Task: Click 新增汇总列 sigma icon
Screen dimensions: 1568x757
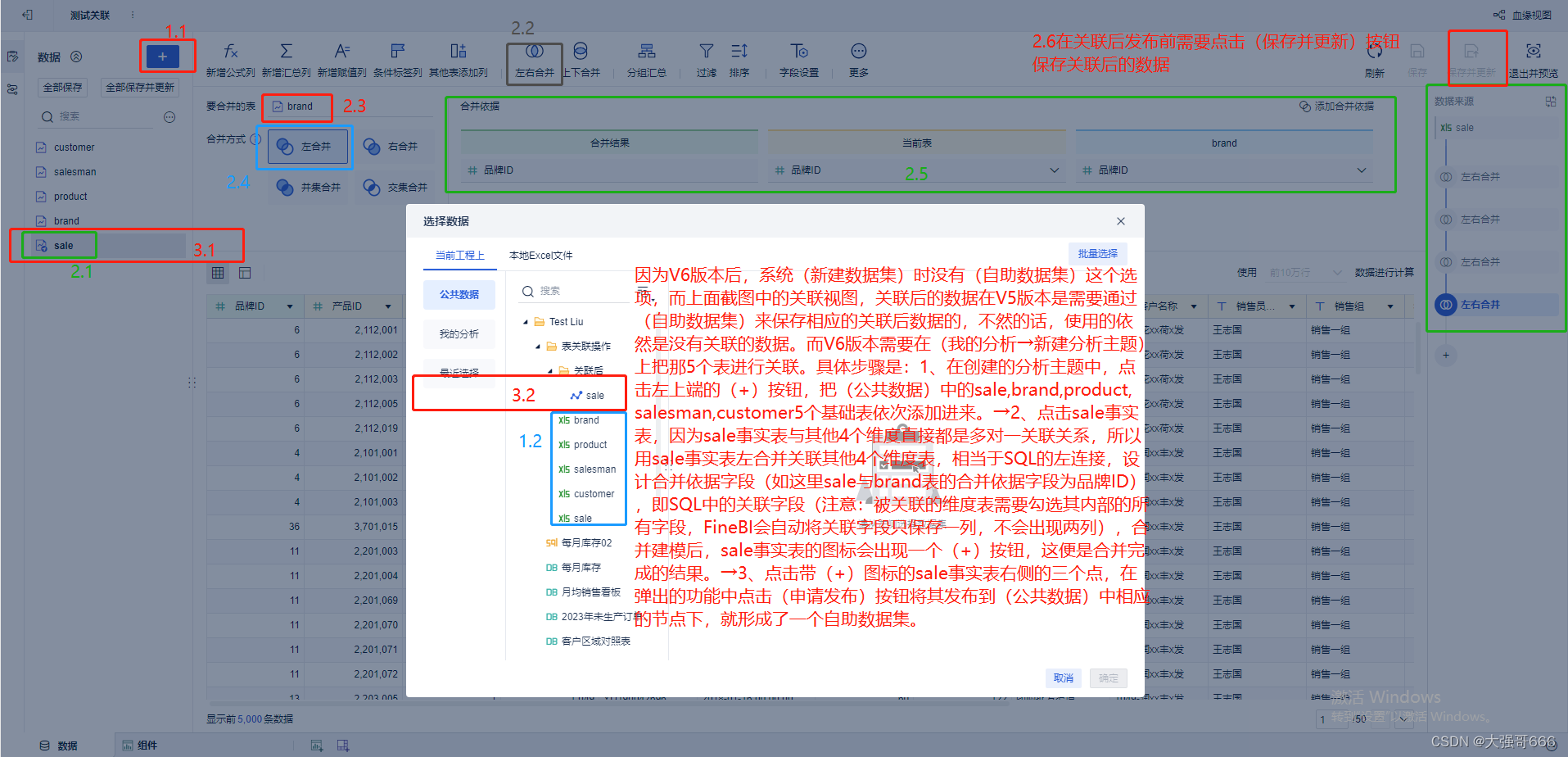Action: pos(286,52)
